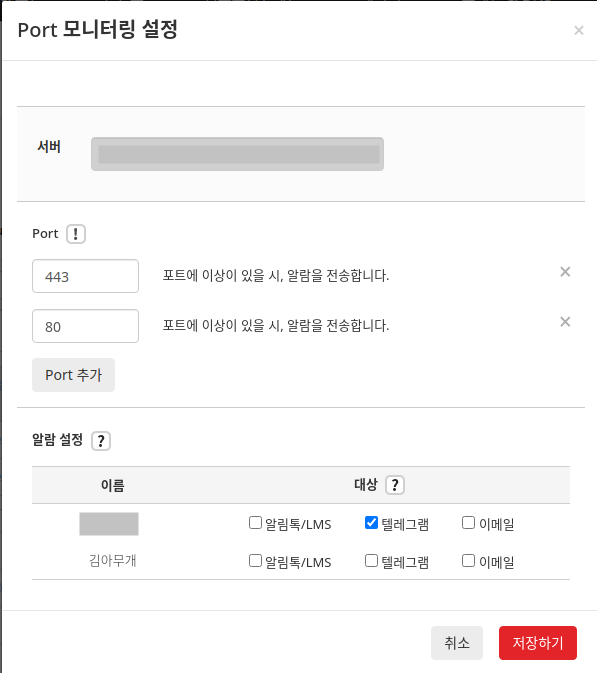Image resolution: width=597 pixels, height=673 pixels.
Task: Enable 알림톡/LMS for the first user
Action: coord(255,523)
